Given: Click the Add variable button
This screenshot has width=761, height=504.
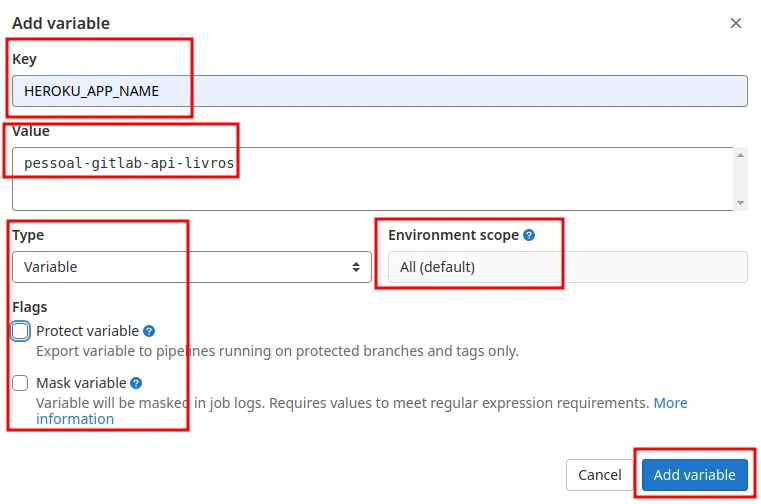Looking at the screenshot, I should [695, 474].
